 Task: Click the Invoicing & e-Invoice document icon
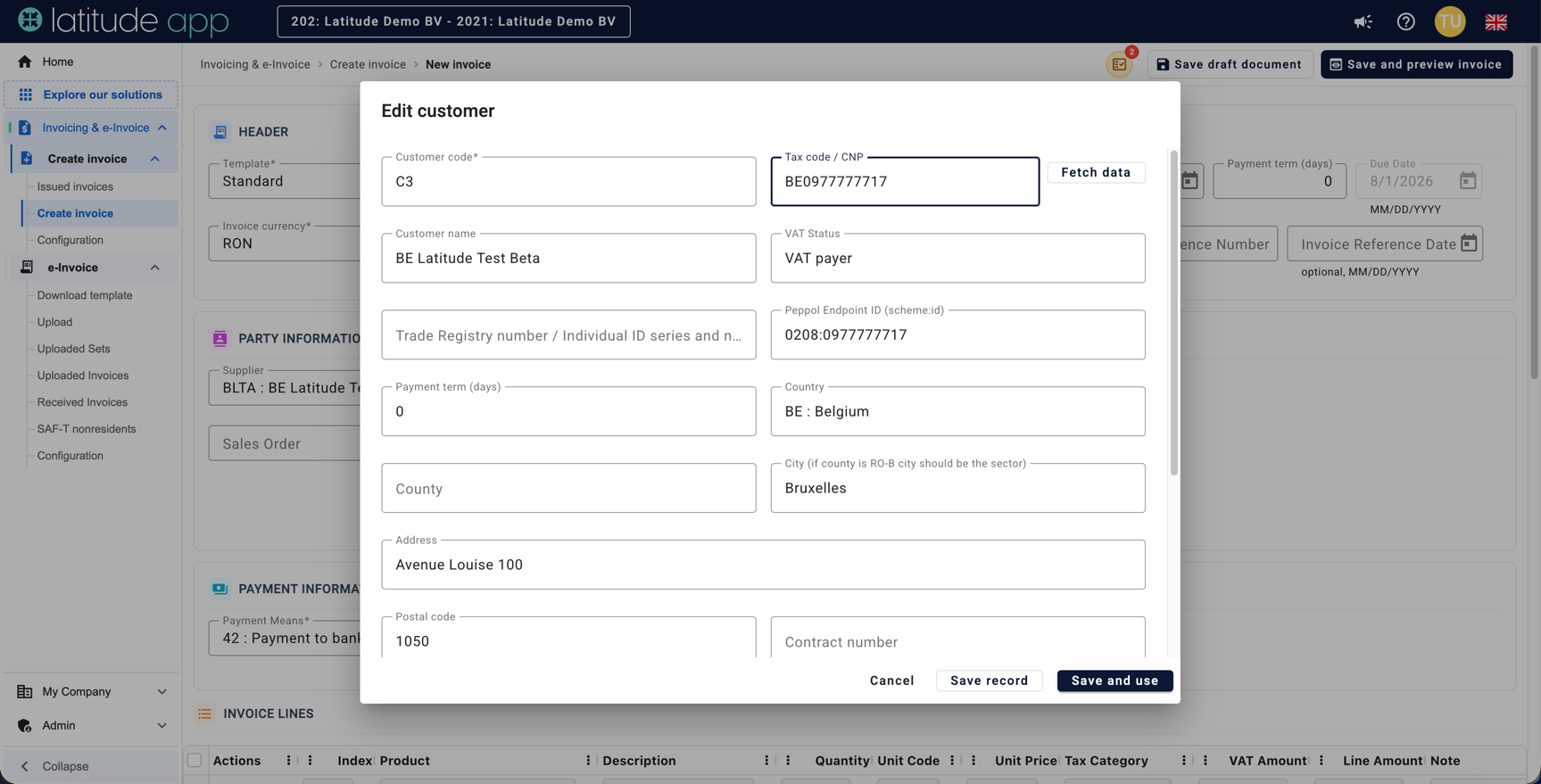coord(25,128)
